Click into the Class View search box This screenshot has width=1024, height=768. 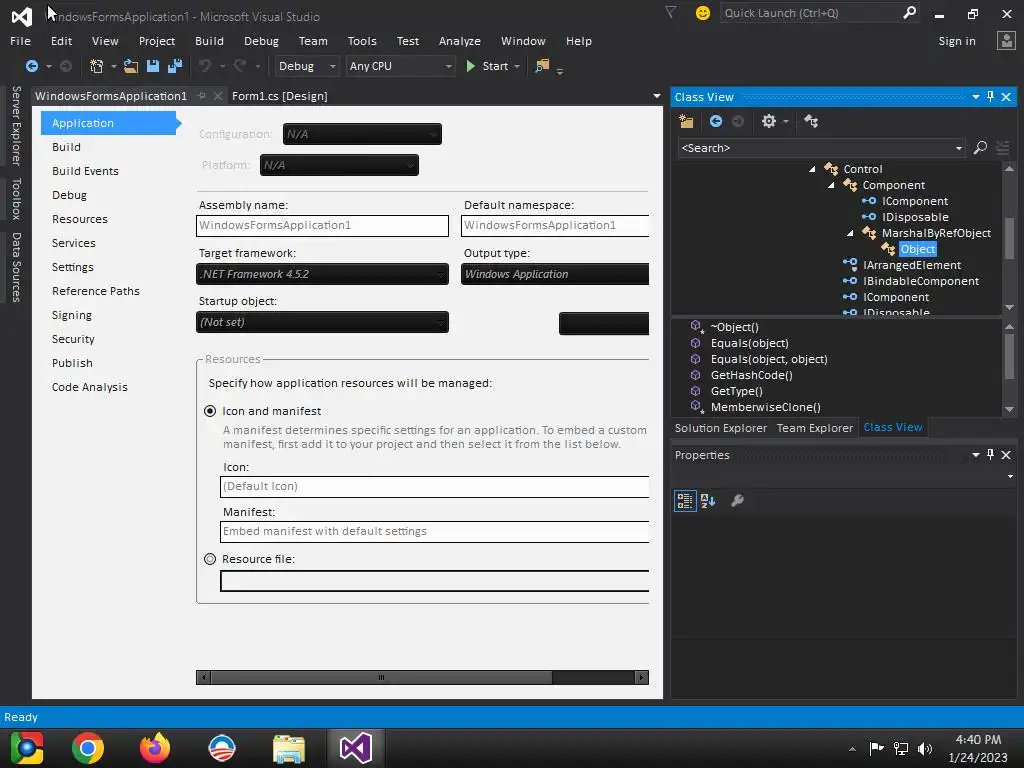pos(816,148)
